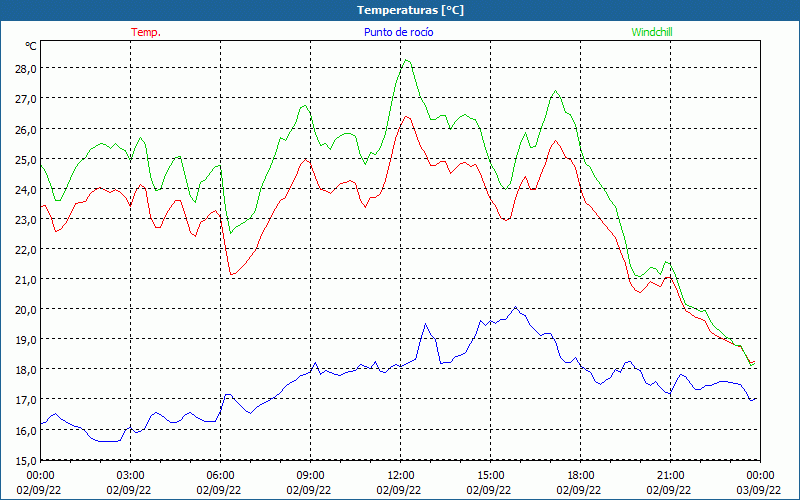Click the 28,0 value on the temperature axis
The image size is (800, 500).
pos(25,68)
